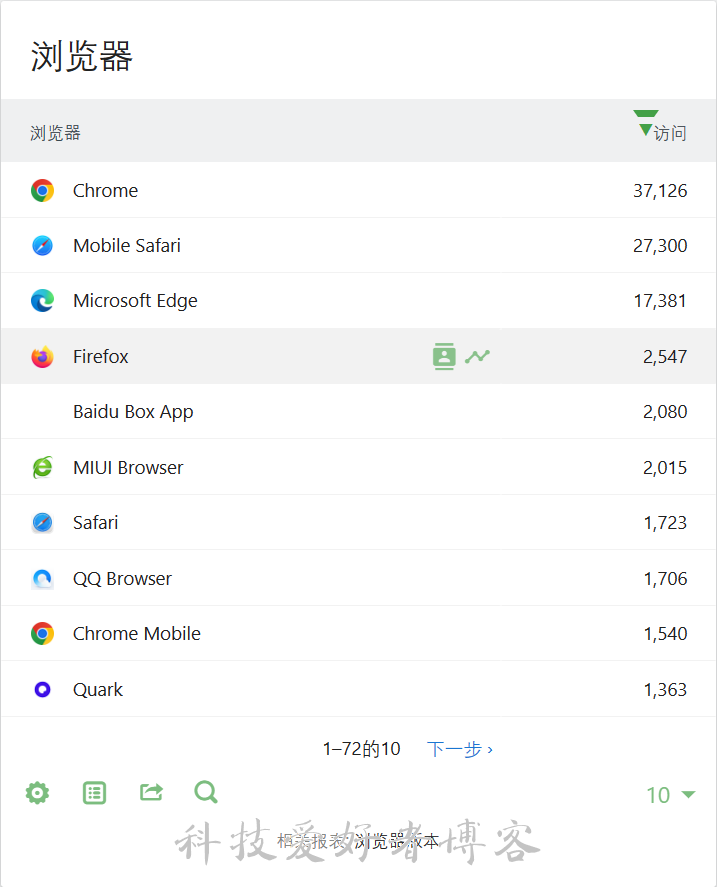The image size is (717, 887).
Task: Click the visits value 17,381
Action: point(660,300)
